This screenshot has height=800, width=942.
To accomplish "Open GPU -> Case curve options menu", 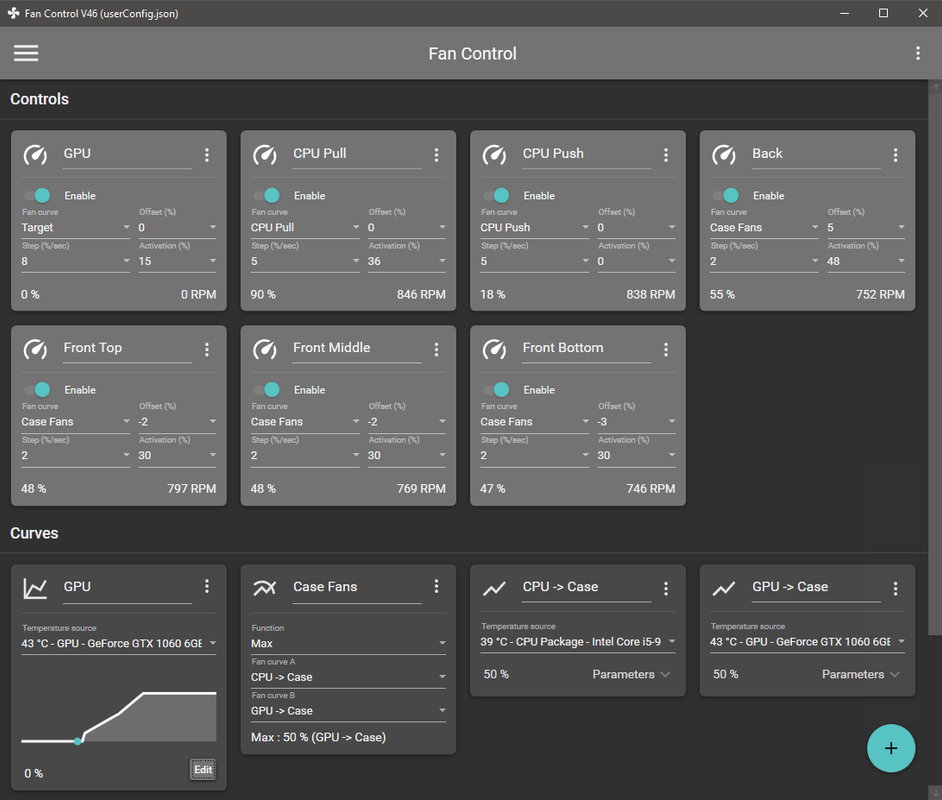I will (895, 589).
